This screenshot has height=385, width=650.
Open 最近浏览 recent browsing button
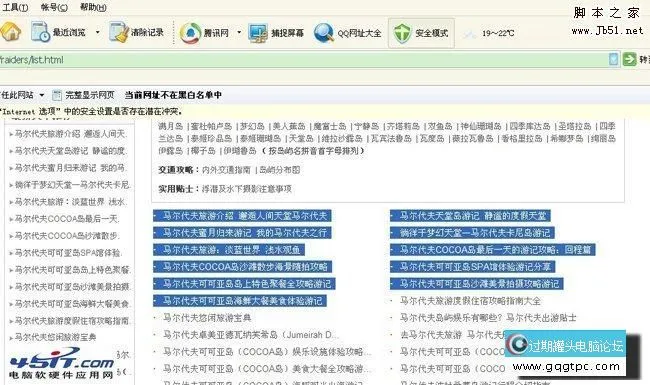(x=58, y=32)
